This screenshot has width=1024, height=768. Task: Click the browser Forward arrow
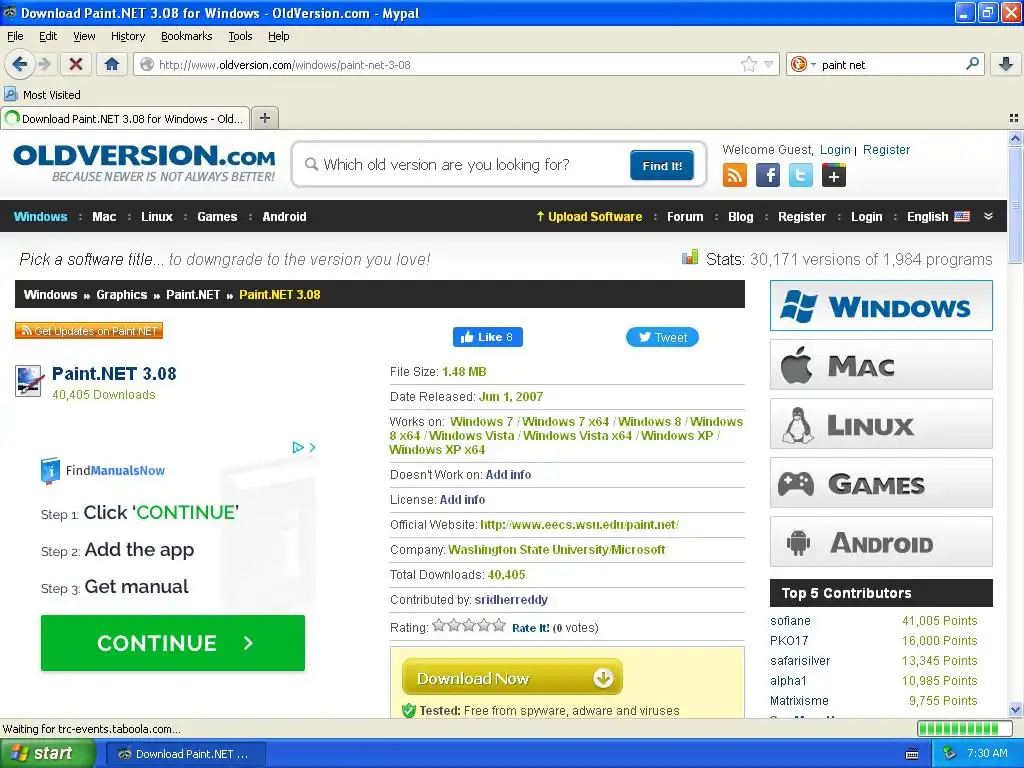click(x=44, y=64)
